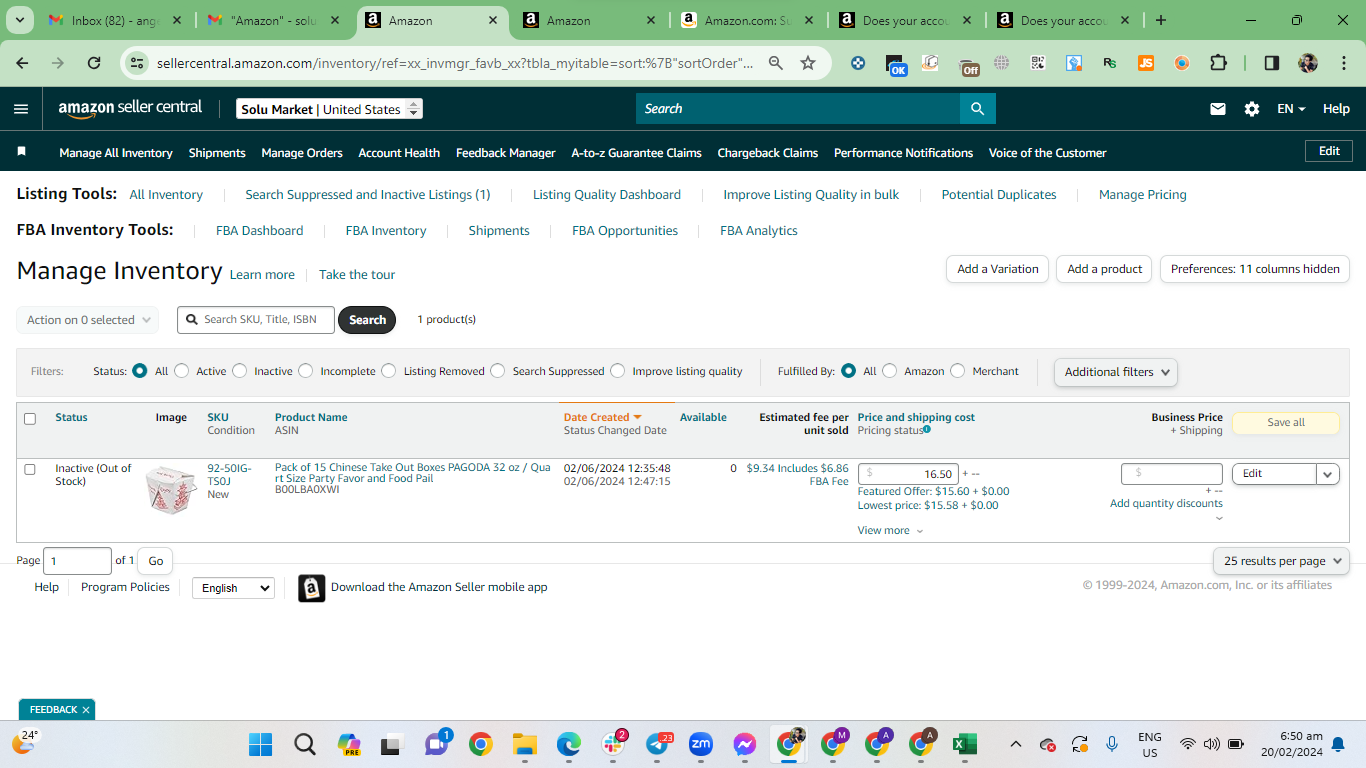The width and height of the screenshot is (1366, 768).
Task: Click the product thumbnail image
Action: coord(171,490)
